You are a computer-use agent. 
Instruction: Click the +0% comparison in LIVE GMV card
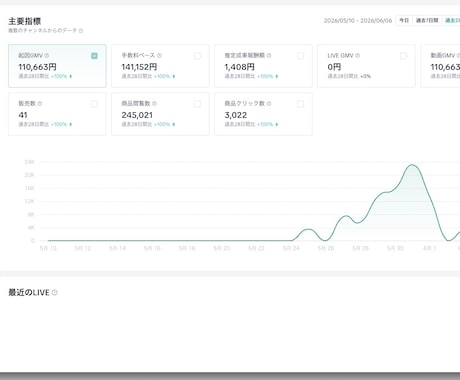pyautogui.click(x=365, y=76)
